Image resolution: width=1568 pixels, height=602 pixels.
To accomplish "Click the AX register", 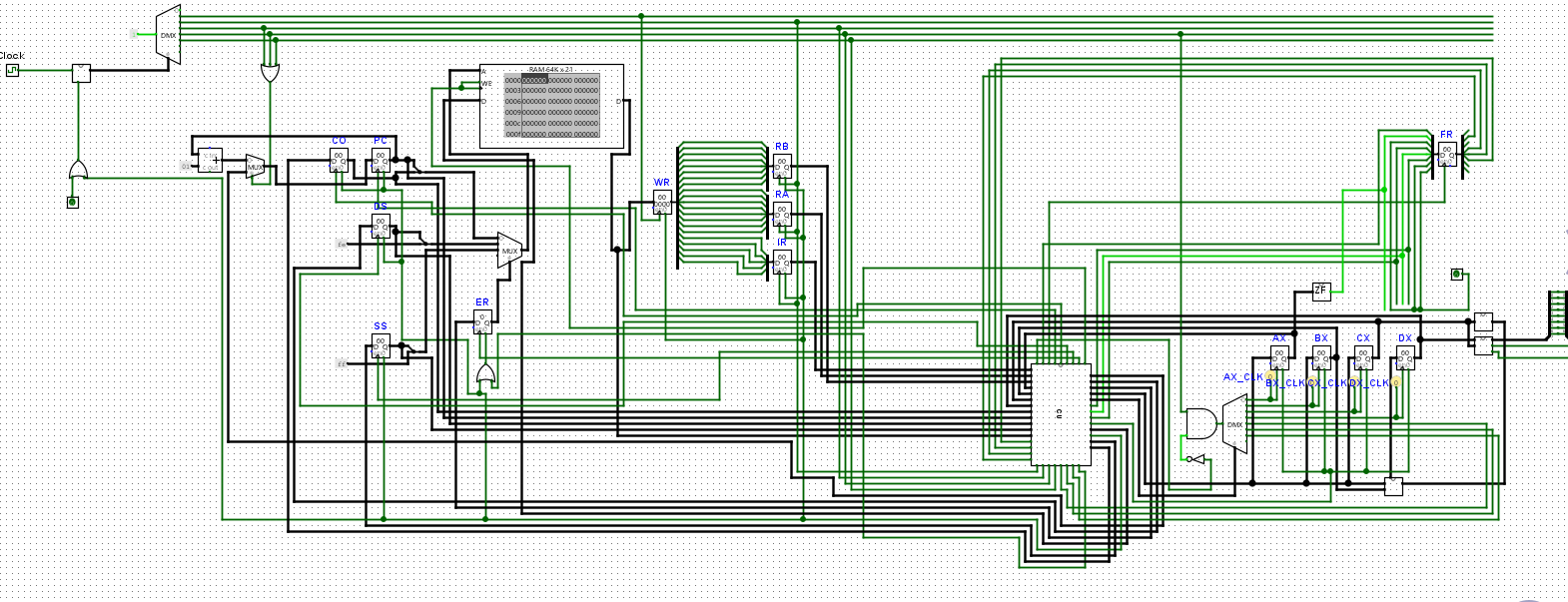I will [x=1279, y=358].
